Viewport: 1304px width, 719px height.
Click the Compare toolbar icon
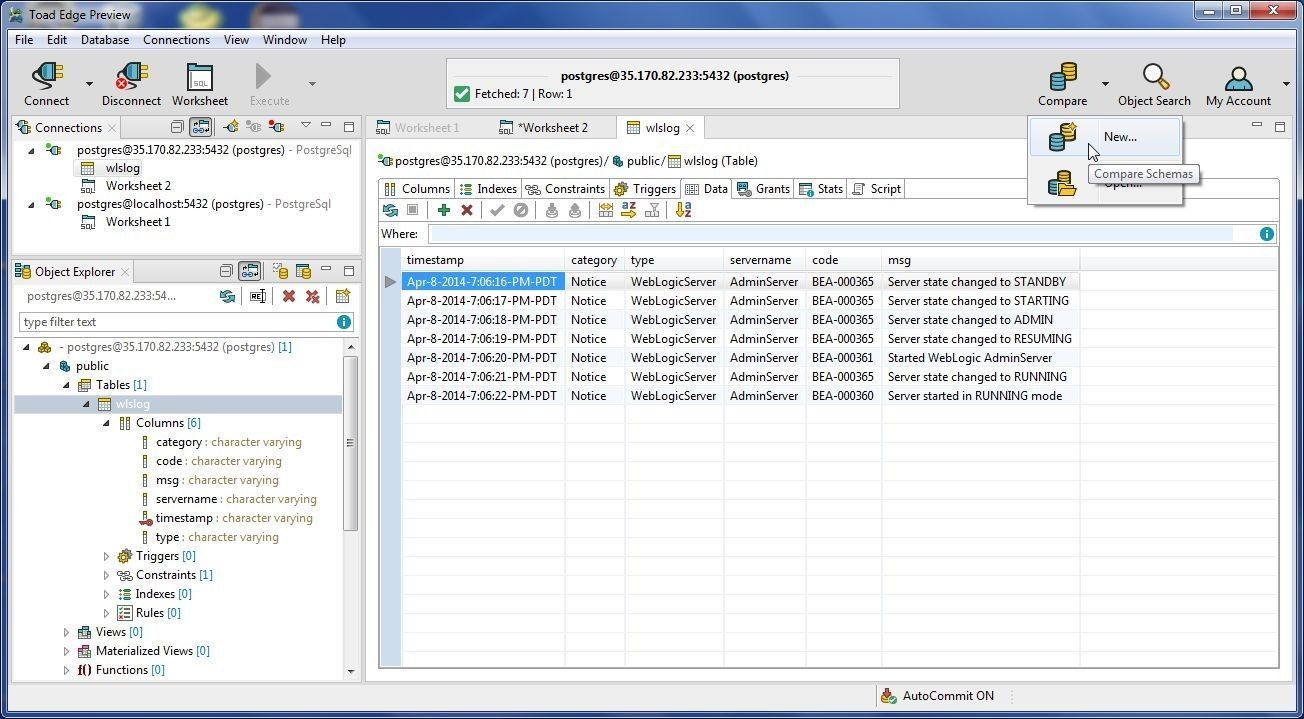click(1062, 78)
